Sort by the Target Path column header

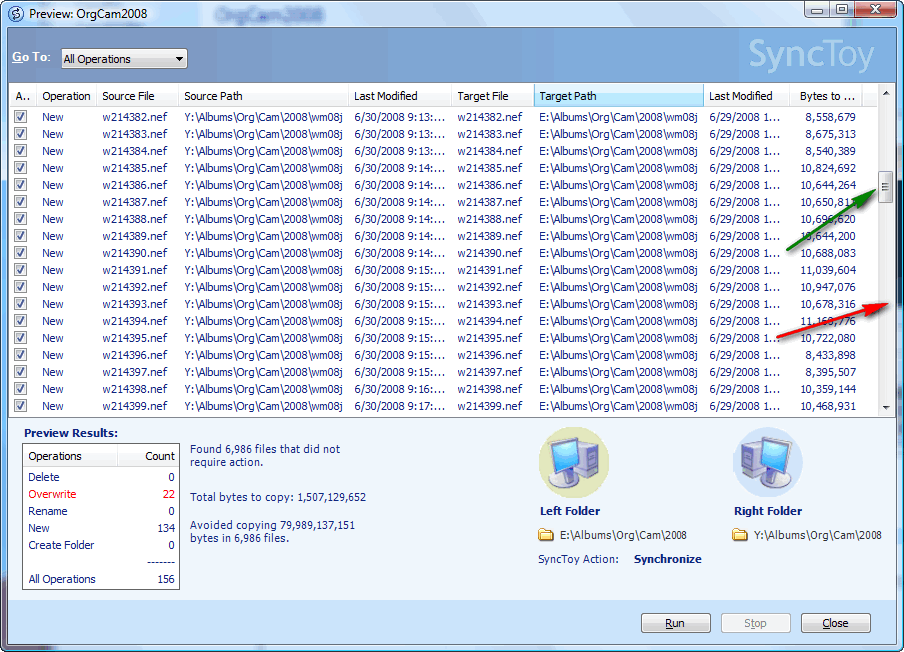click(x=619, y=96)
